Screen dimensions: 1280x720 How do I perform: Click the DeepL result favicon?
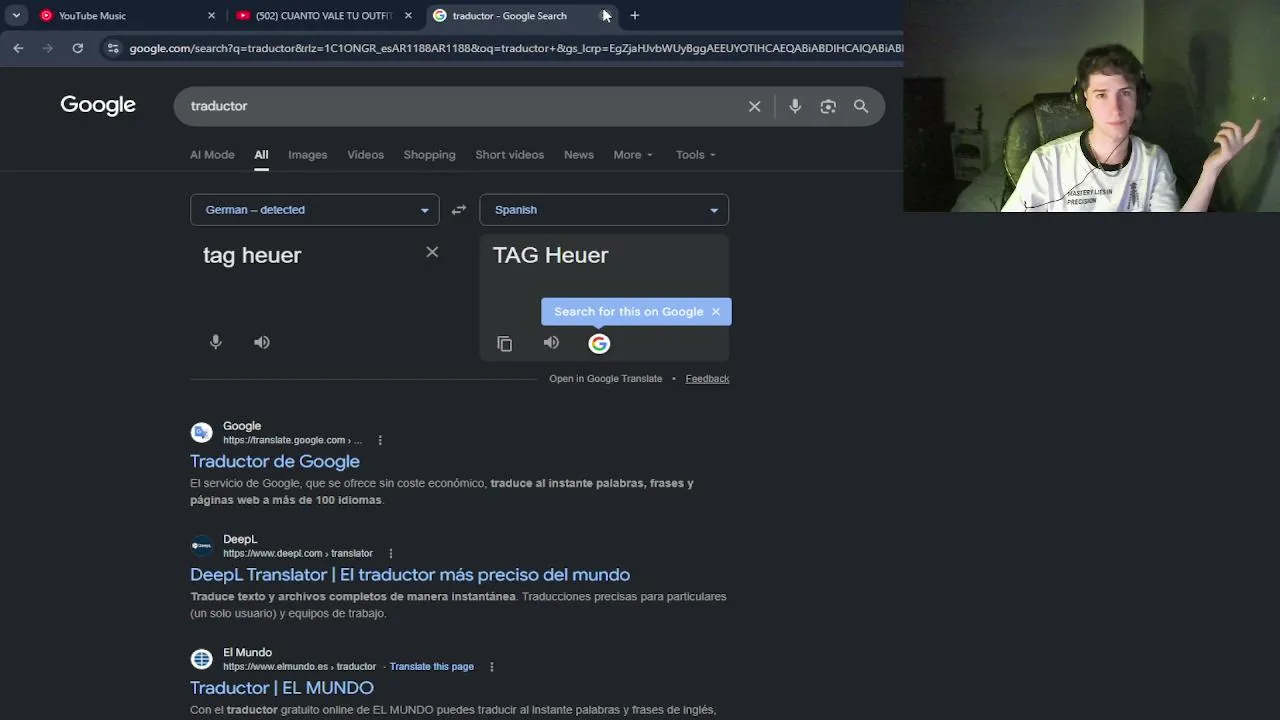click(x=202, y=546)
